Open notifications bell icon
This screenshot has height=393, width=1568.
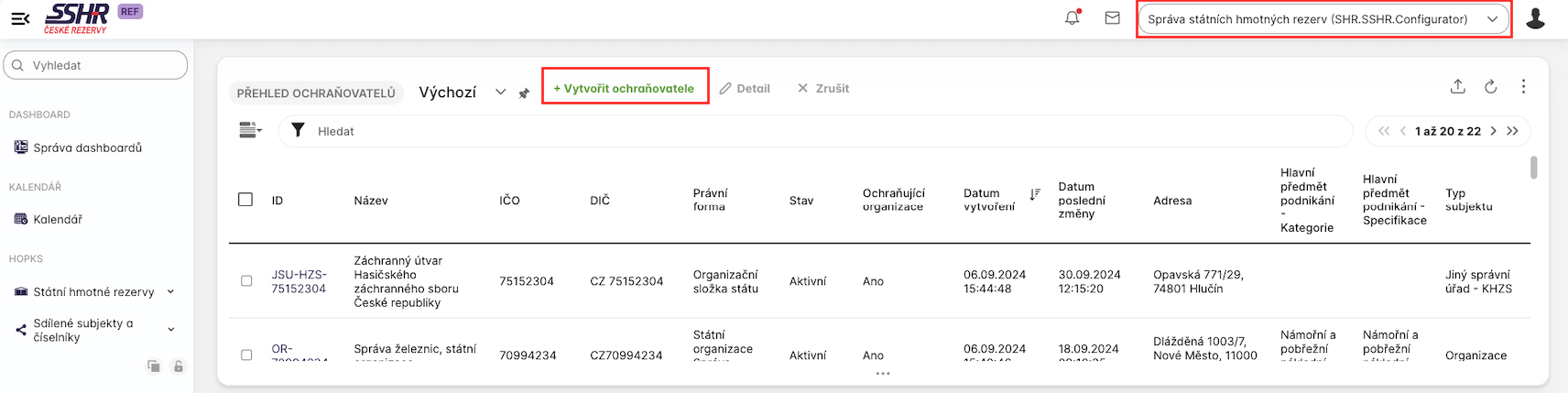coord(1072,18)
